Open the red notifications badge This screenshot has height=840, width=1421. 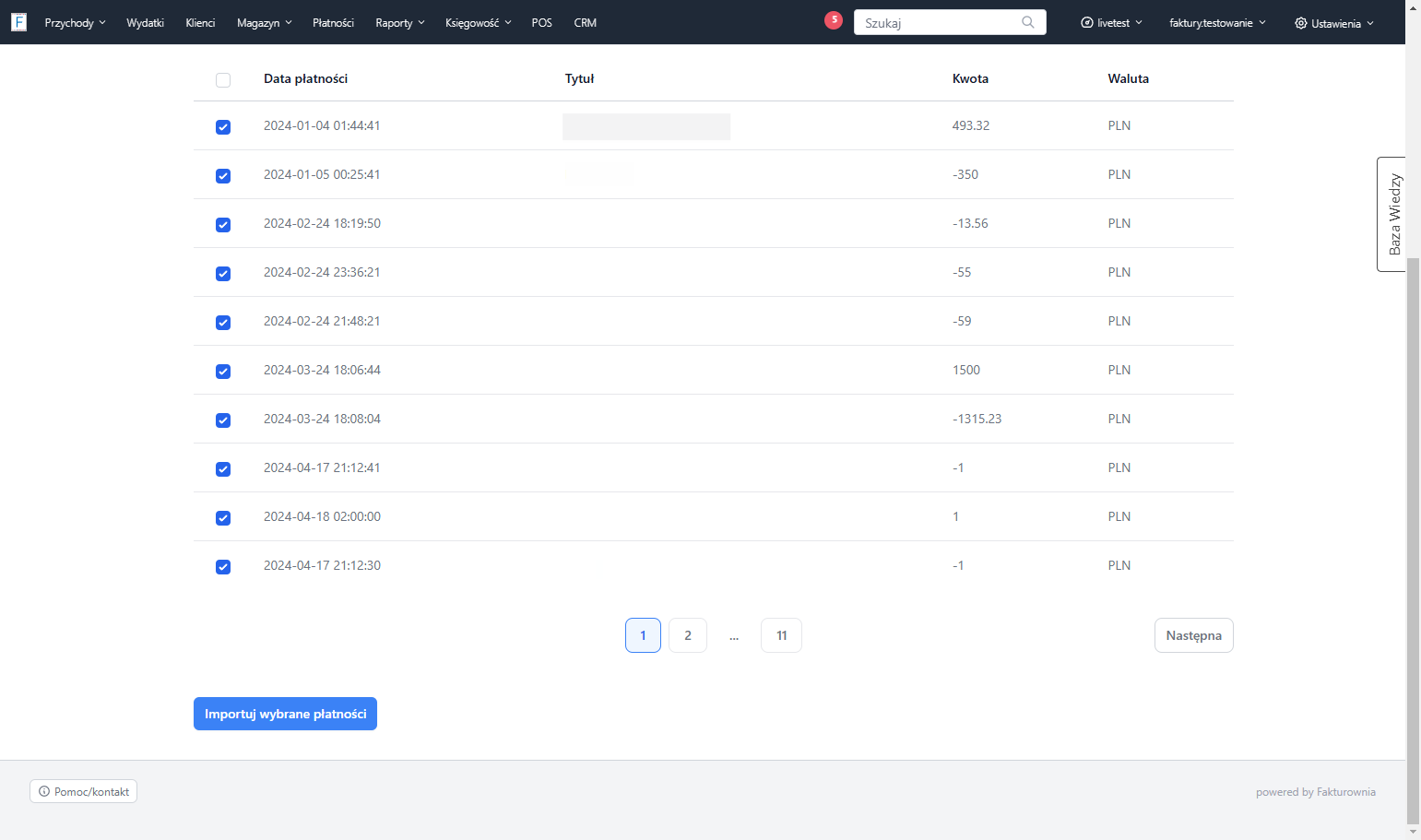834,19
